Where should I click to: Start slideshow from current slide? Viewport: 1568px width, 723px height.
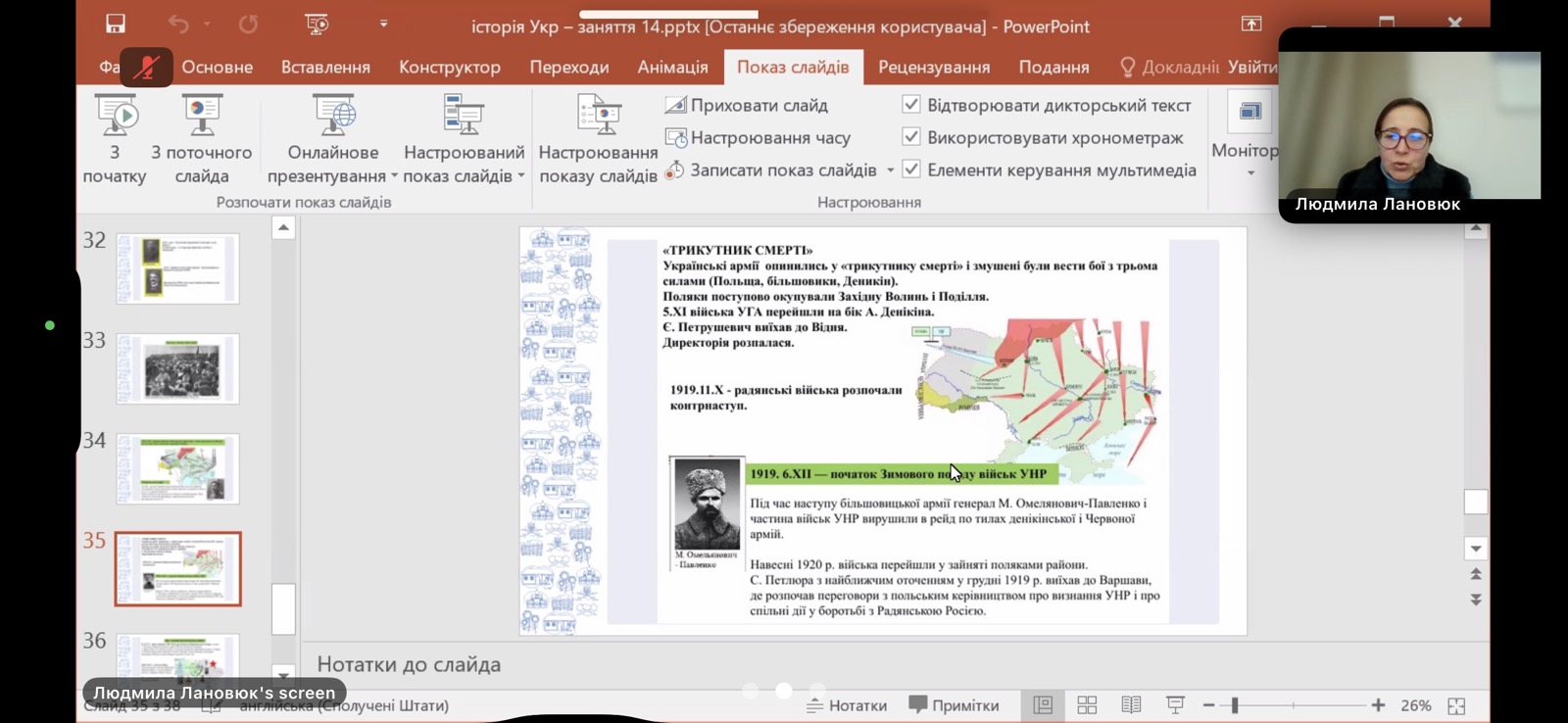[202, 117]
